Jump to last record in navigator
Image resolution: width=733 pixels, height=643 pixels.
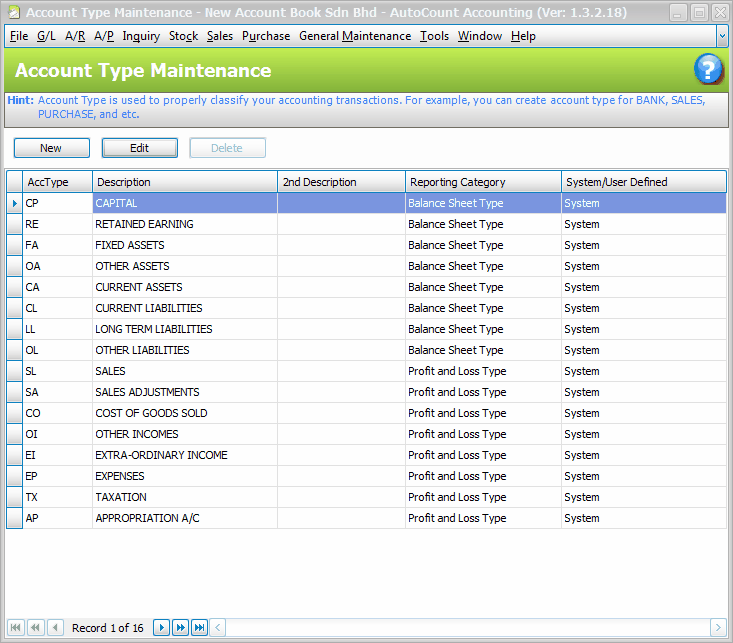click(x=199, y=627)
